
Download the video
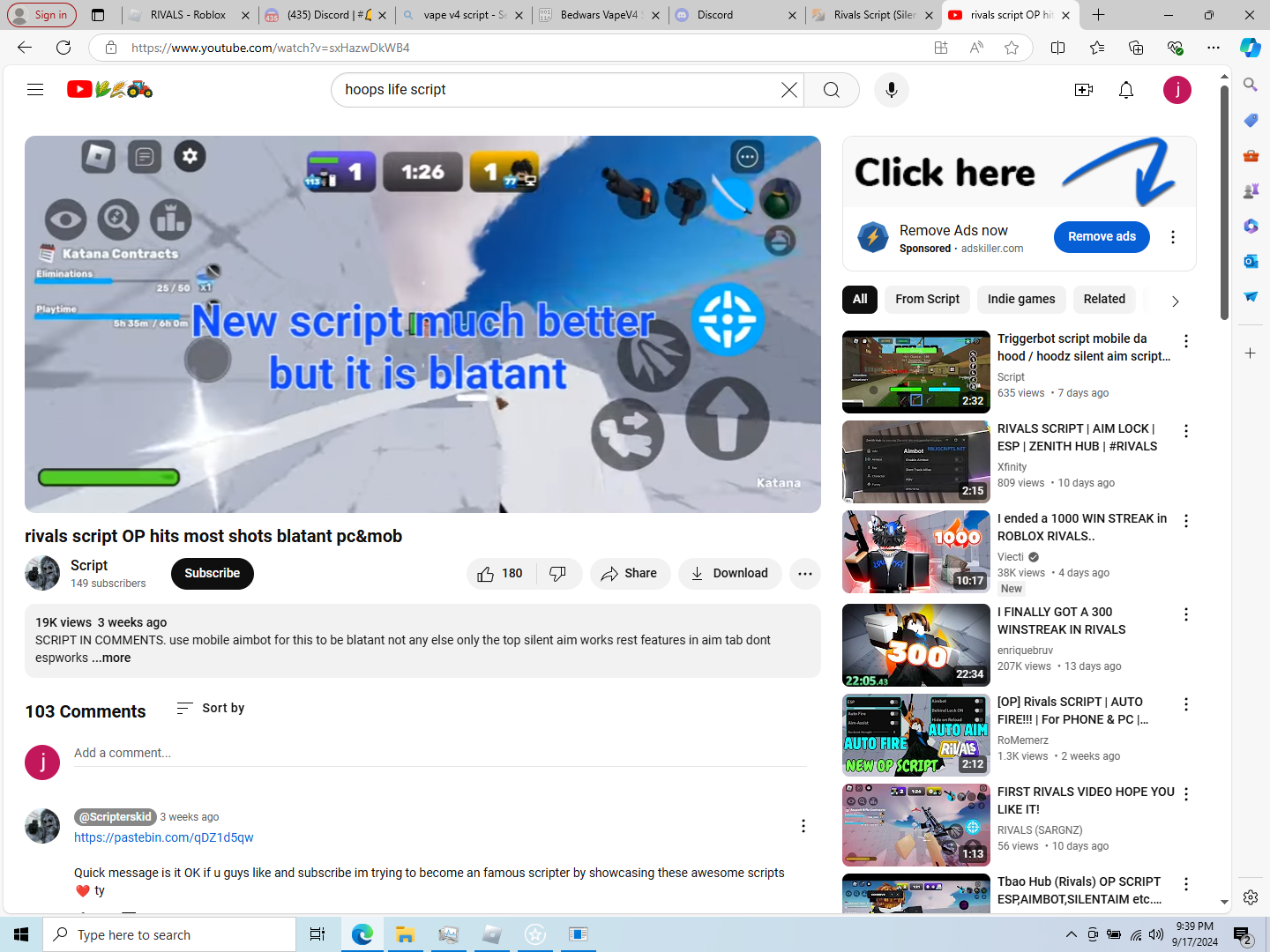pyautogui.click(x=730, y=574)
